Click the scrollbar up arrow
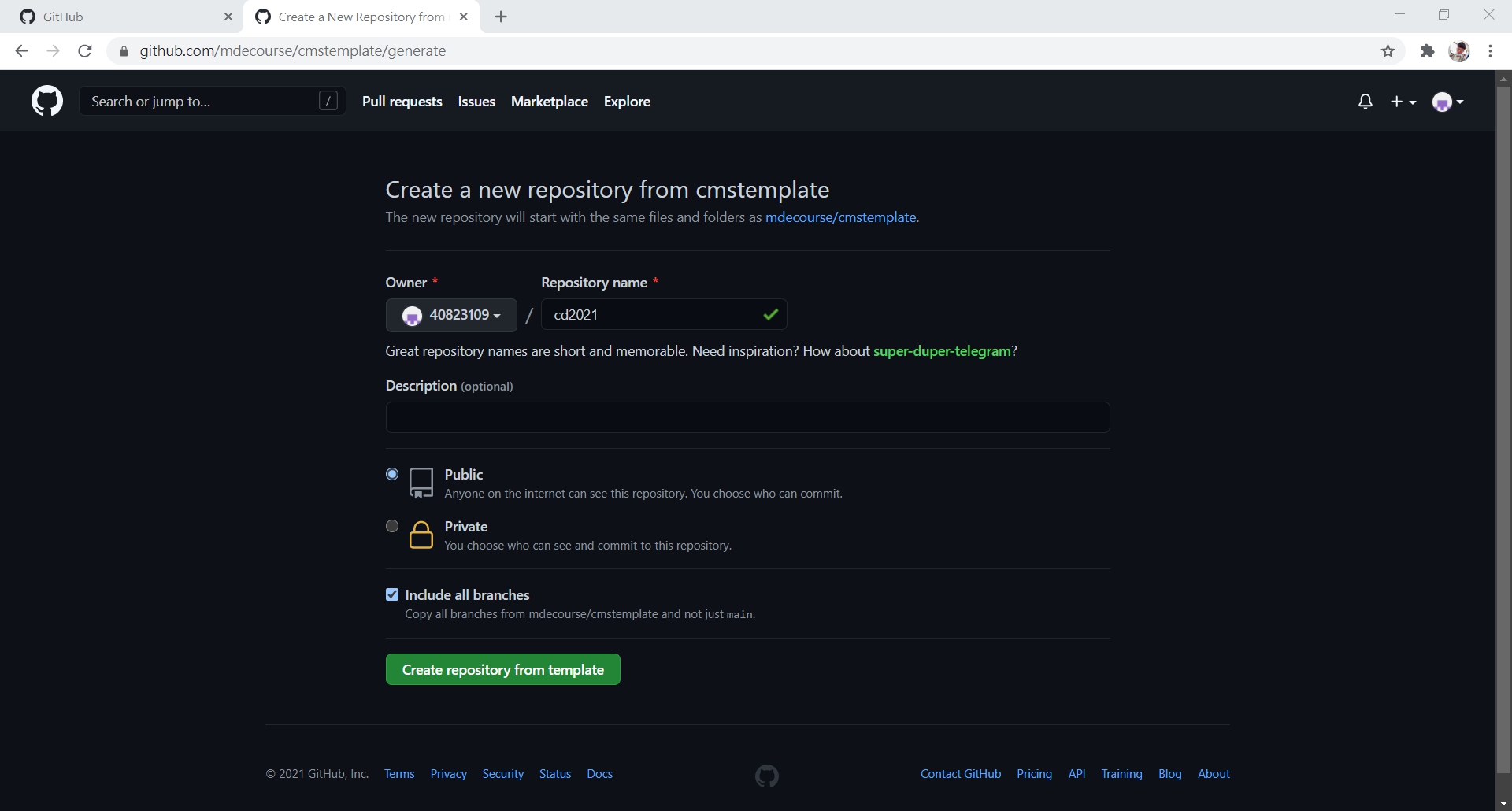 (1503, 78)
